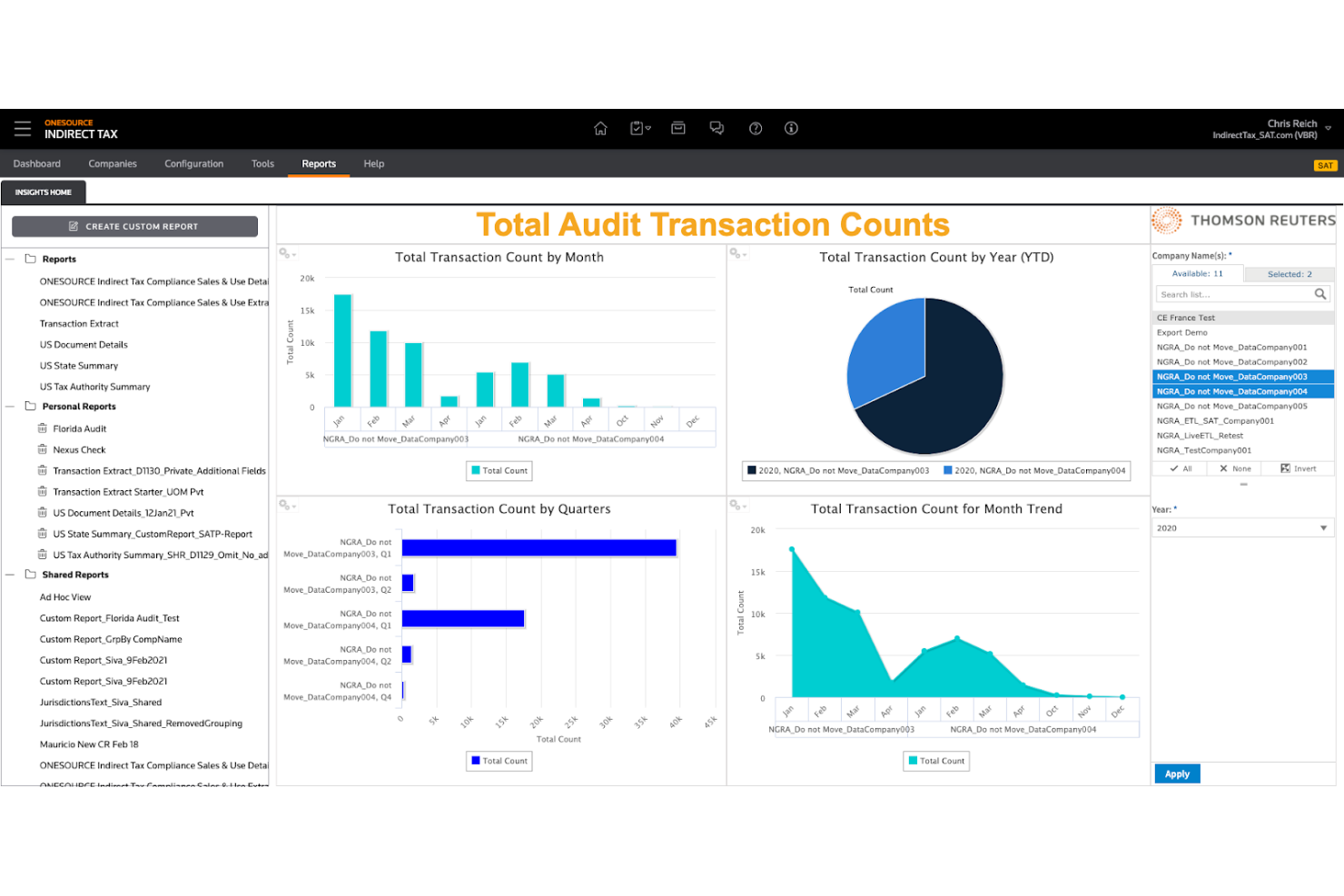The image size is (1344, 896).
Task: Open the Year 2020 dropdown
Action: [x=1321, y=527]
